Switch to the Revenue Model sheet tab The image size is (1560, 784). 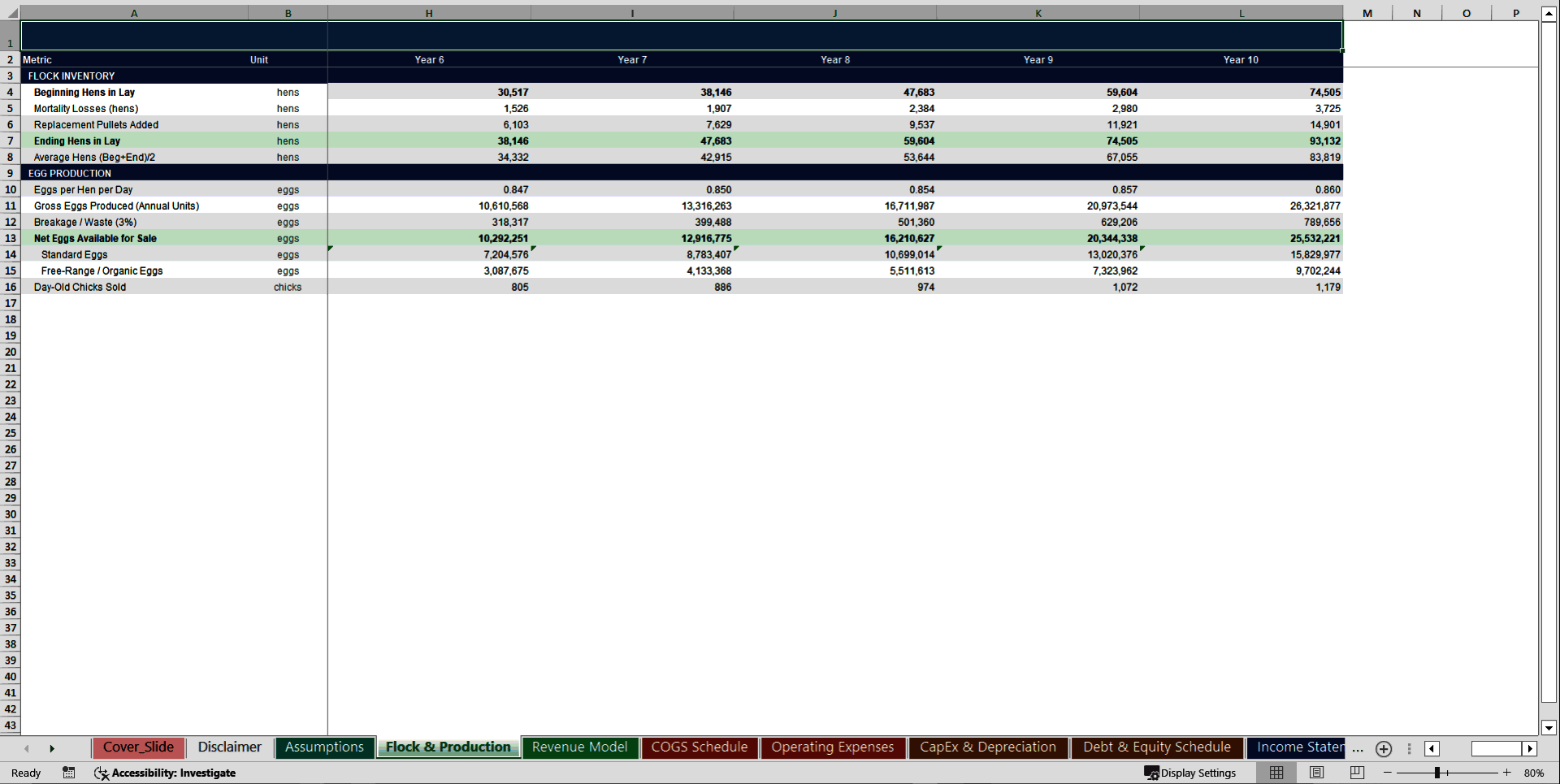[x=579, y=747]
